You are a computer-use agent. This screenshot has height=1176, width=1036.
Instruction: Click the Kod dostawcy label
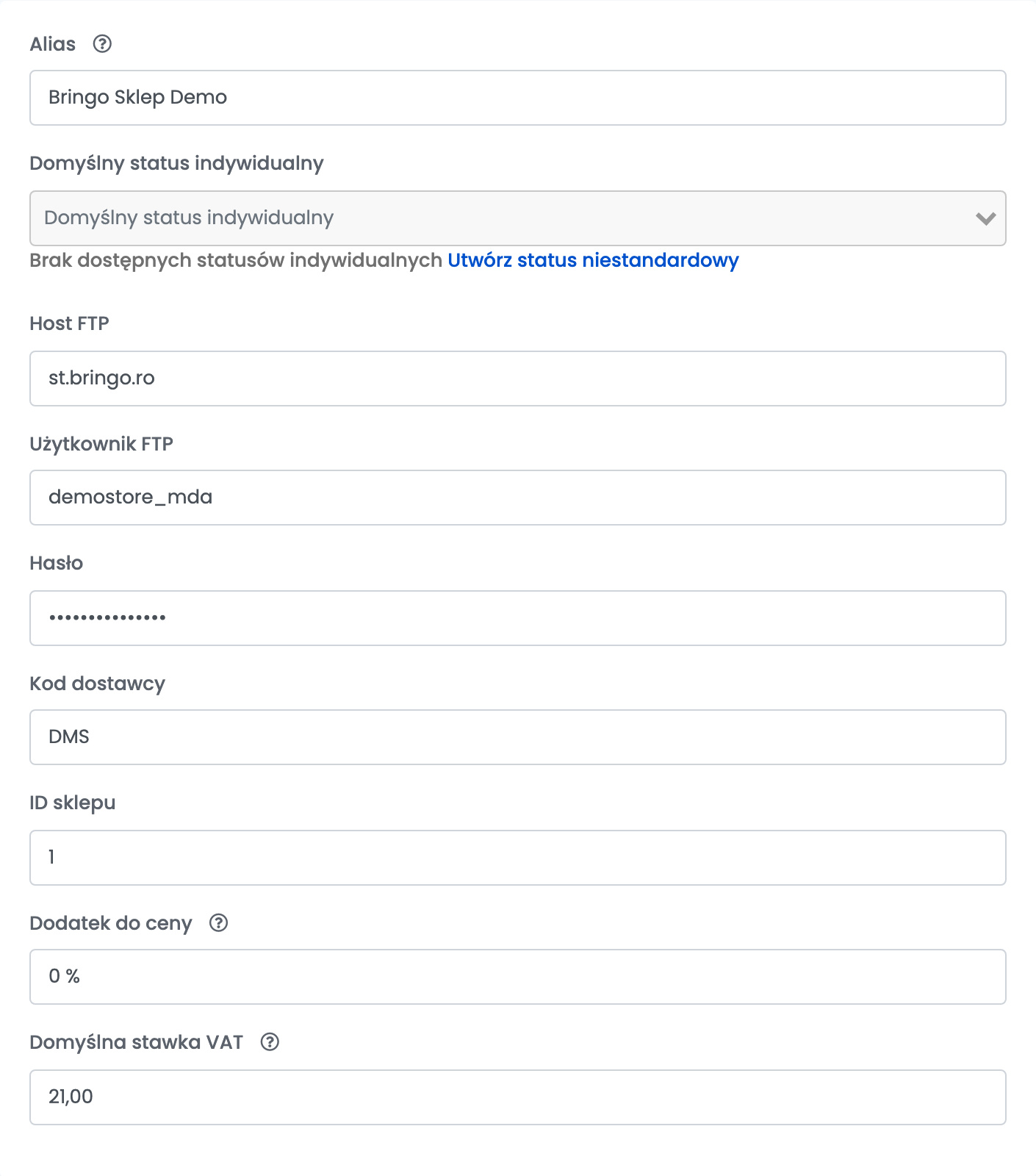point(97,684)
